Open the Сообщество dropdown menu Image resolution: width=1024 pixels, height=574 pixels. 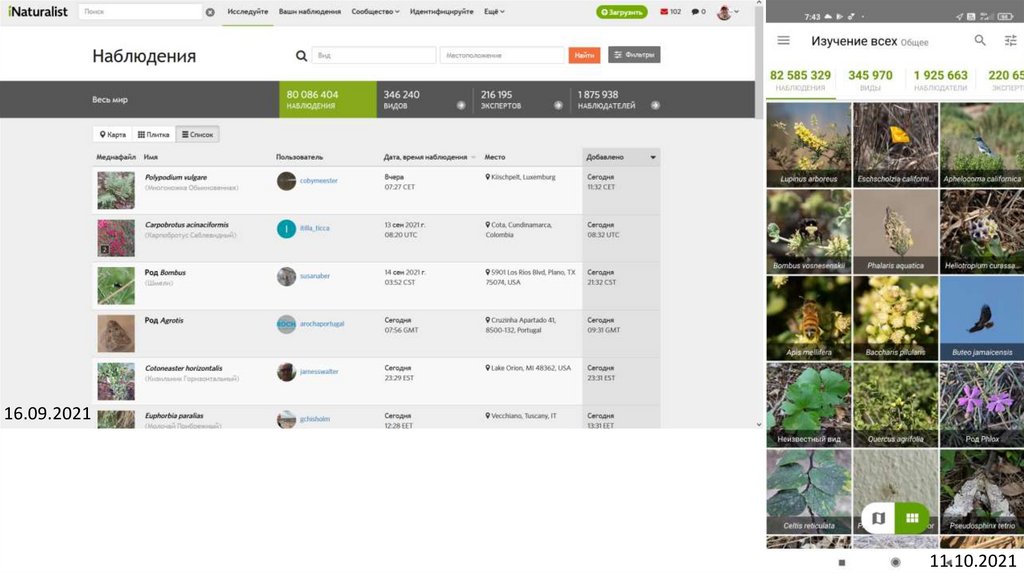coord(376,12)
